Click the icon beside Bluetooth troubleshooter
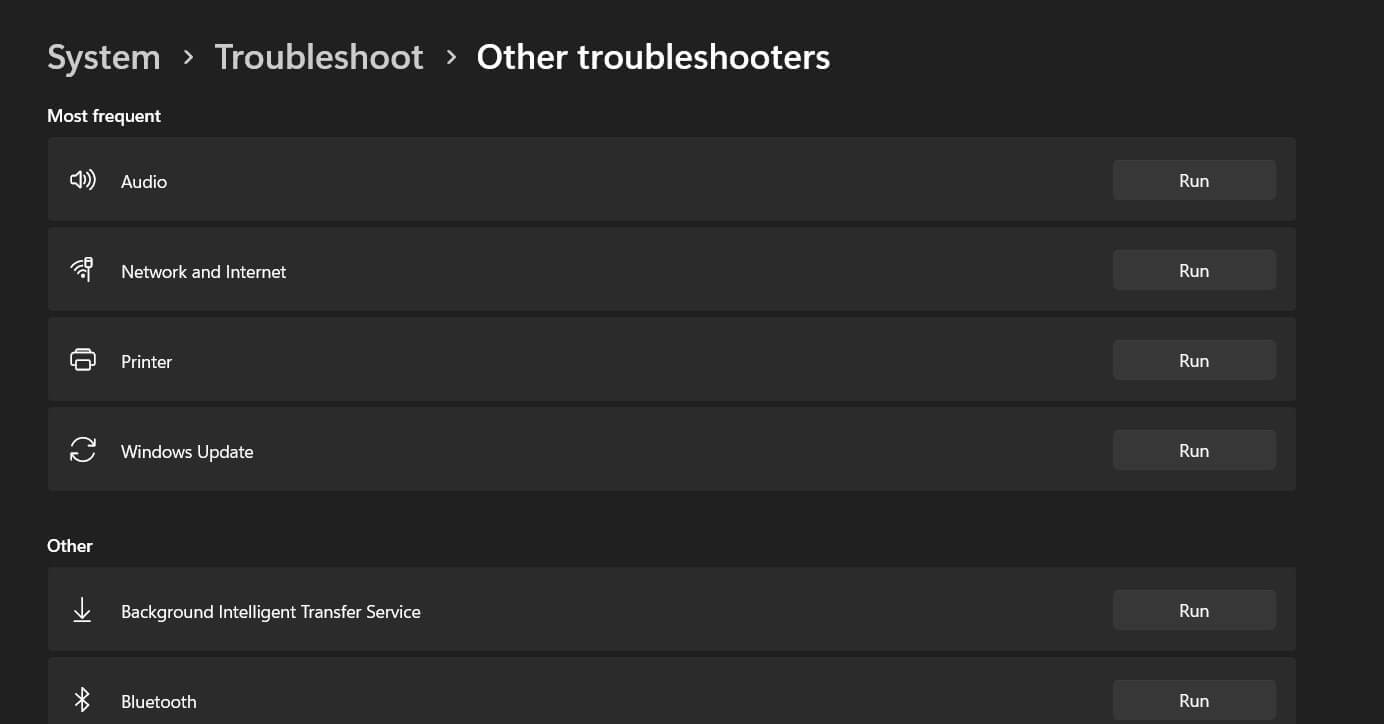This screenshot has height=724, width=1384. (83, 700)
